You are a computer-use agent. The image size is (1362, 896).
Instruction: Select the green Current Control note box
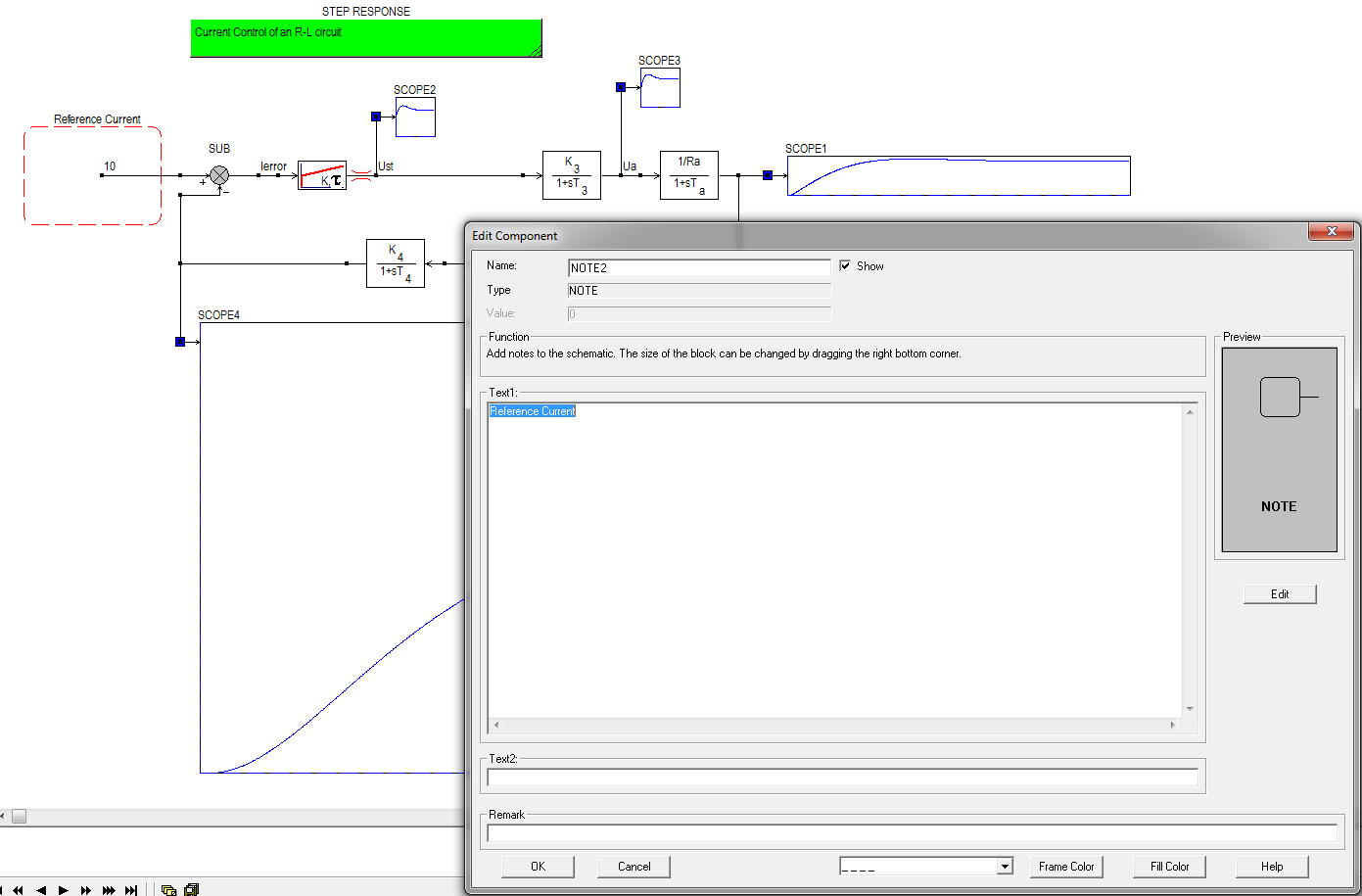(366, 38)
